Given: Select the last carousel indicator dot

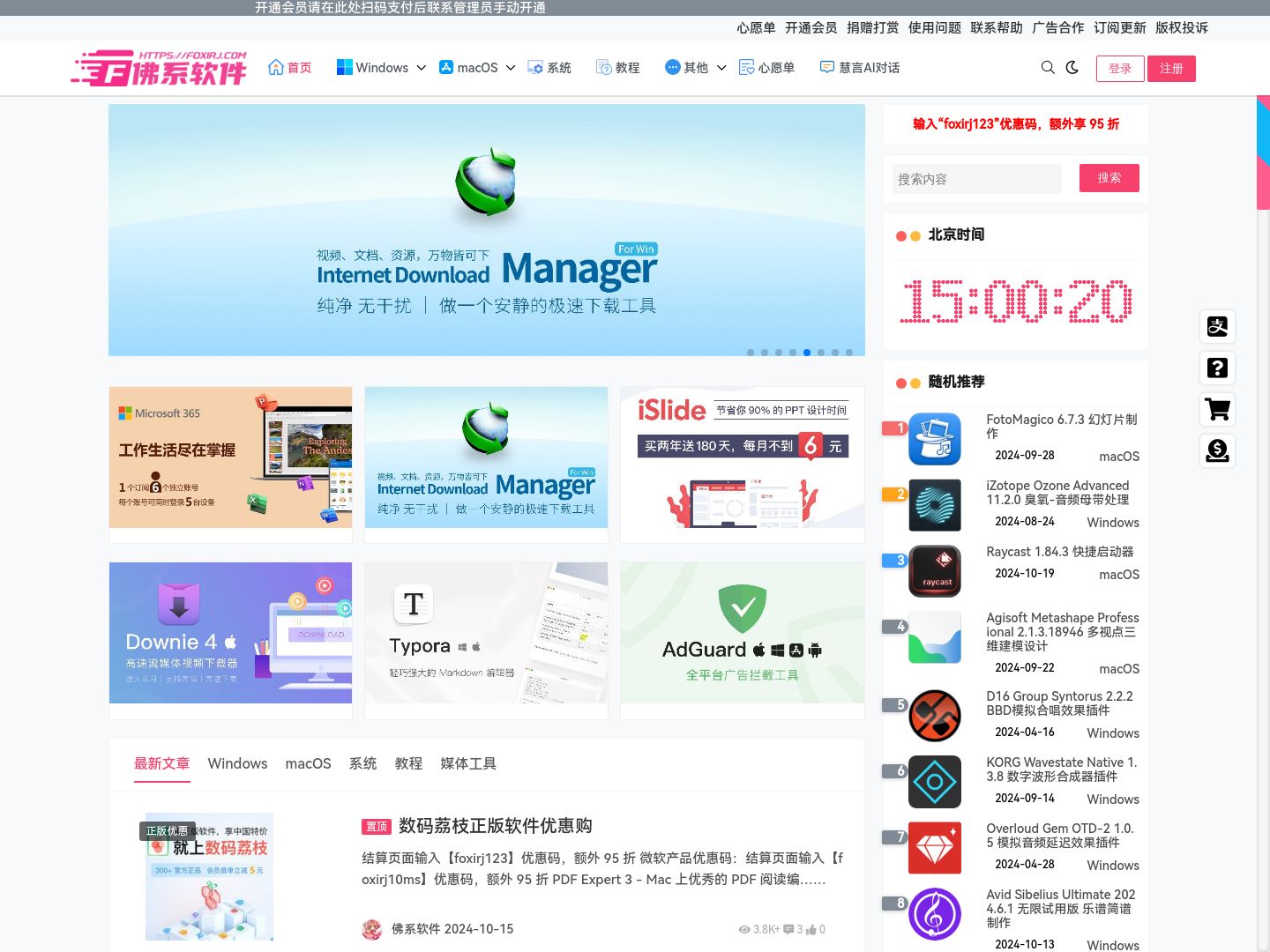Looking at the screenshot, I should pyautogui.click(x=849, y=353).
